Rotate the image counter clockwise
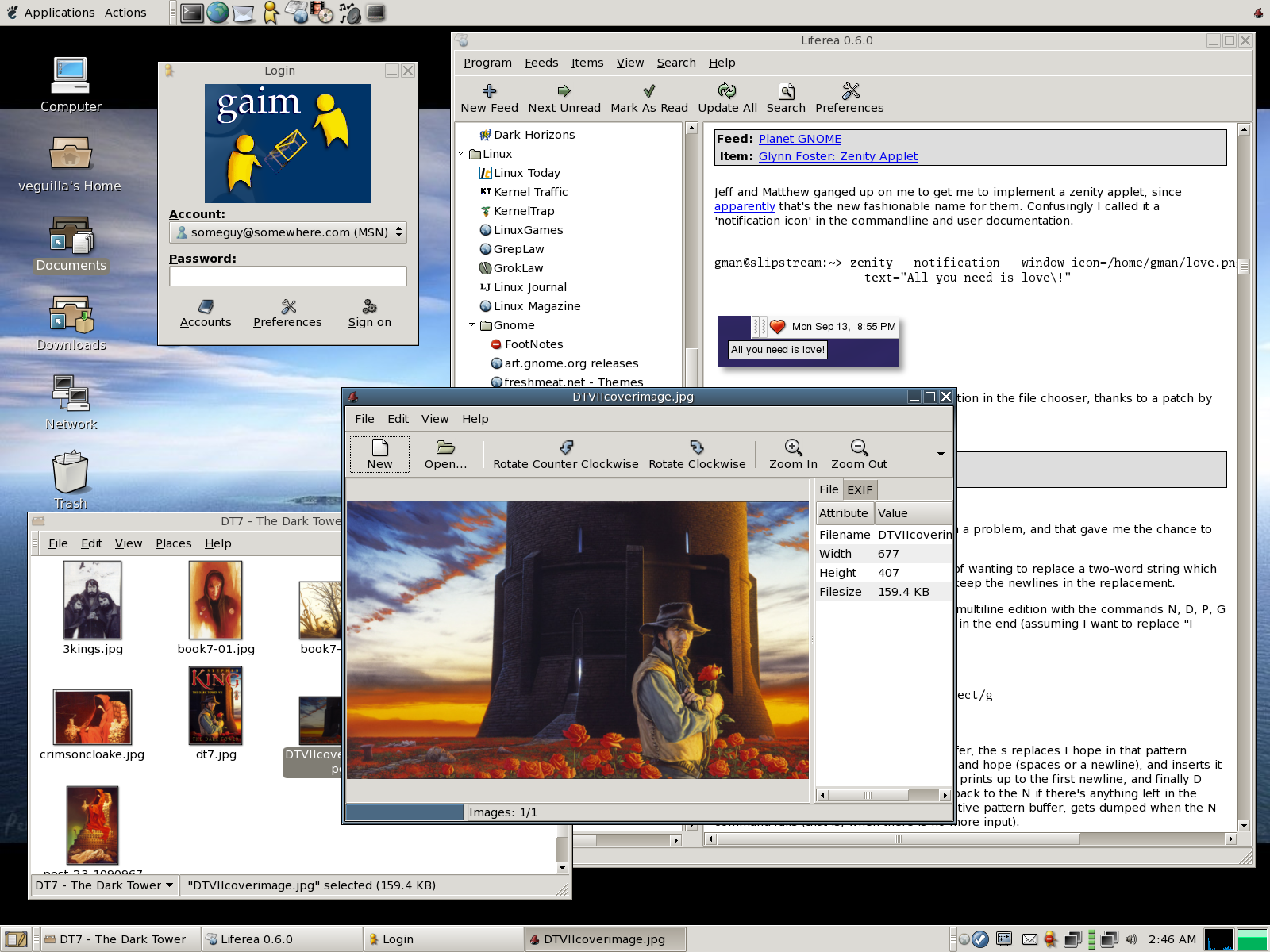Image resolution: width=1270 pixels, height=952 pixels. pos(566,448)
